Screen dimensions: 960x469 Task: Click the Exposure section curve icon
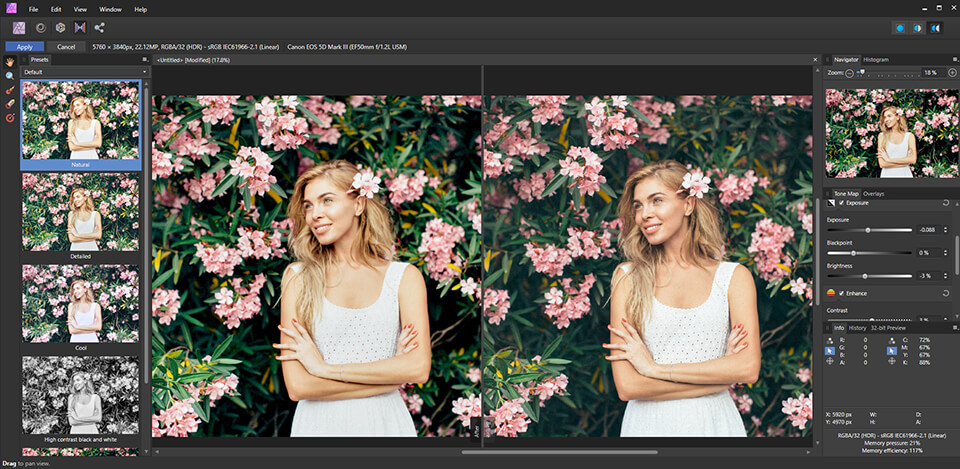pyautogui.click(x=831, y=203)
